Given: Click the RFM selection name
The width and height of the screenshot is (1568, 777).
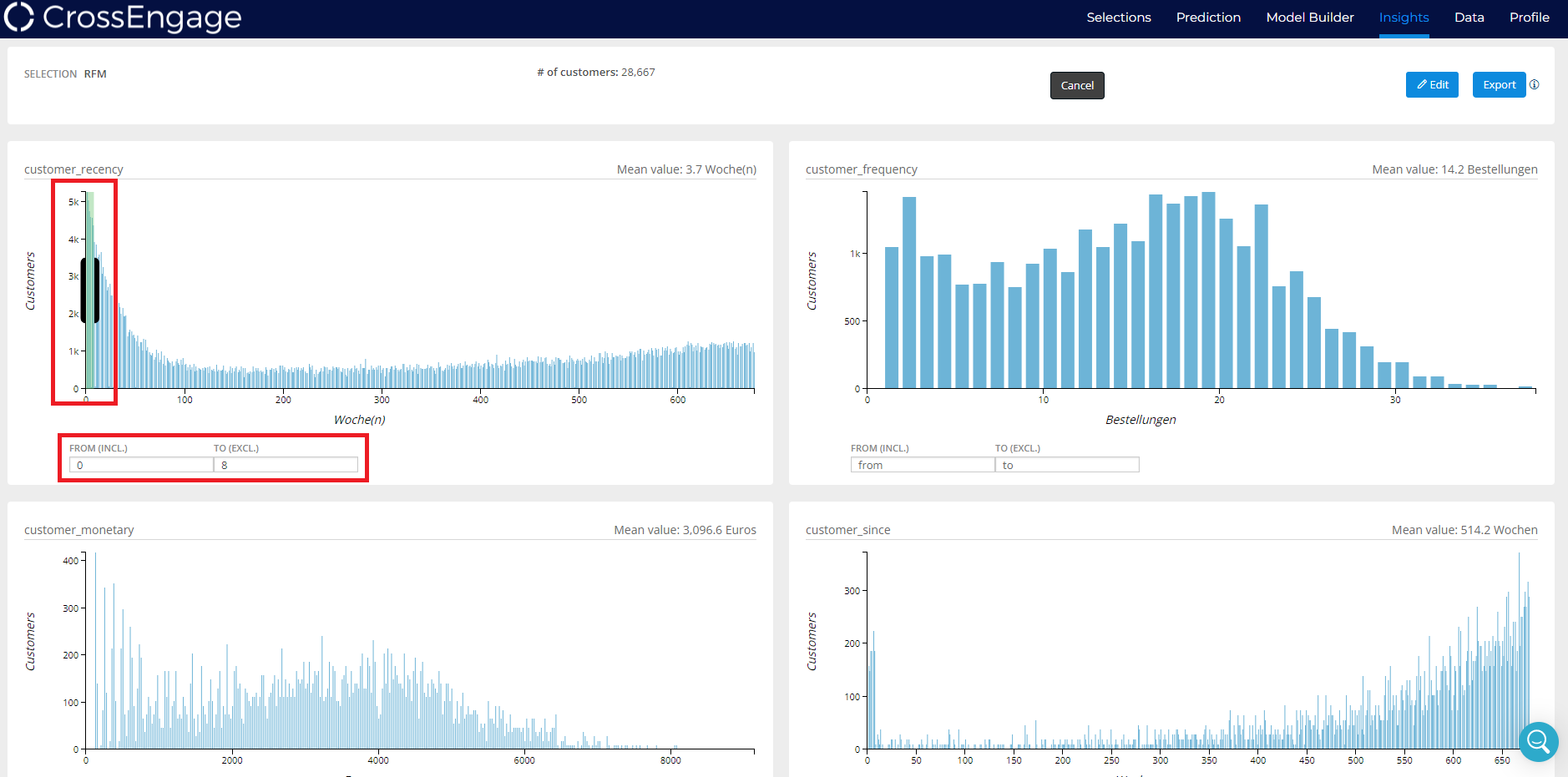Looking at the screenshot, I should 95,74.
